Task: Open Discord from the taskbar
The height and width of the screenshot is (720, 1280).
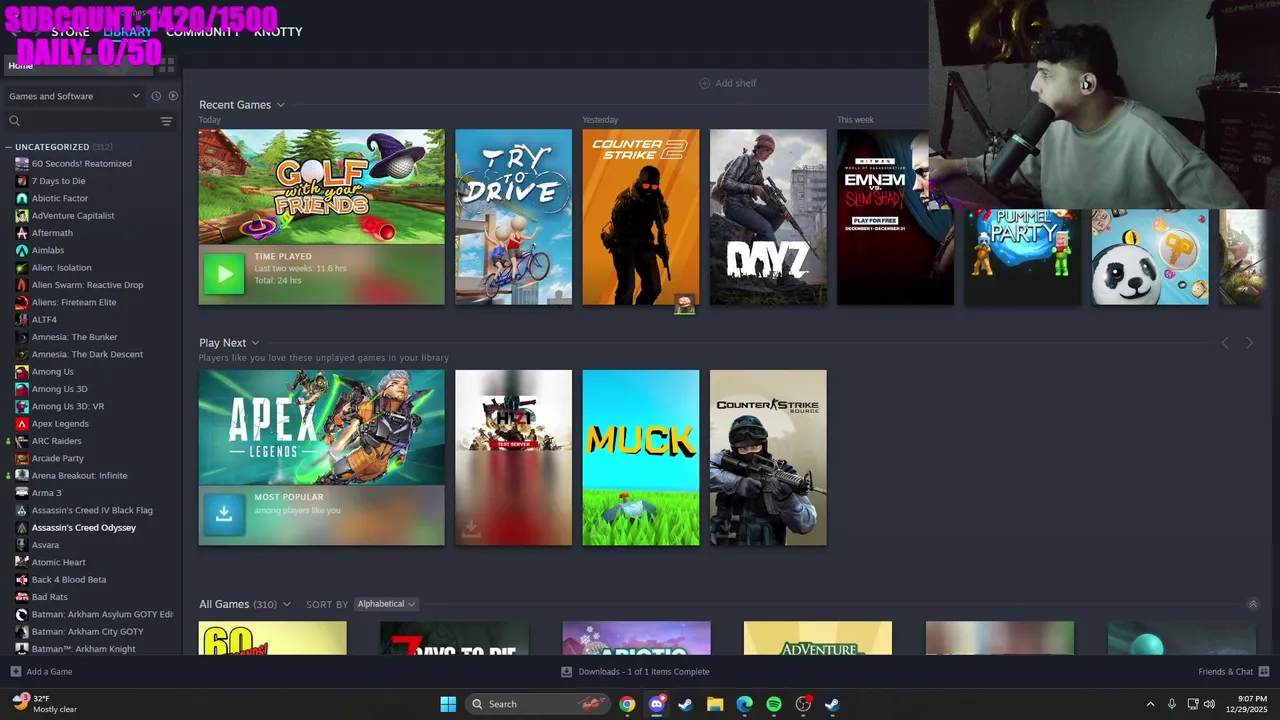Action: 656,704
